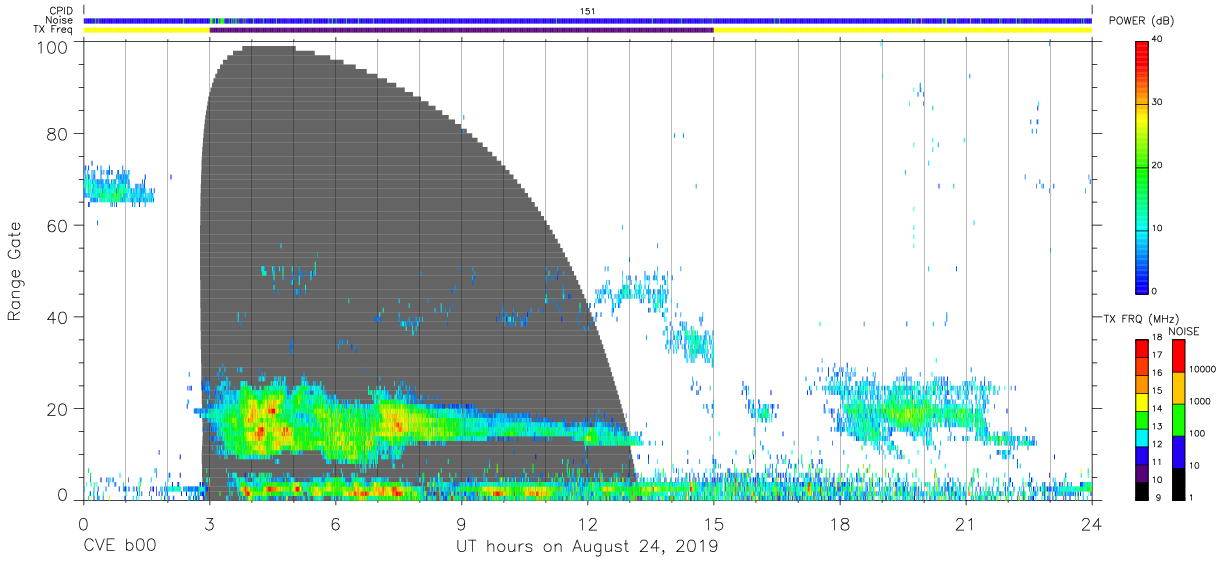The height and width of the screenshot is (567, 1228).
Task: Click the 18 tick on UT hours axis
Action: point(840,523)
